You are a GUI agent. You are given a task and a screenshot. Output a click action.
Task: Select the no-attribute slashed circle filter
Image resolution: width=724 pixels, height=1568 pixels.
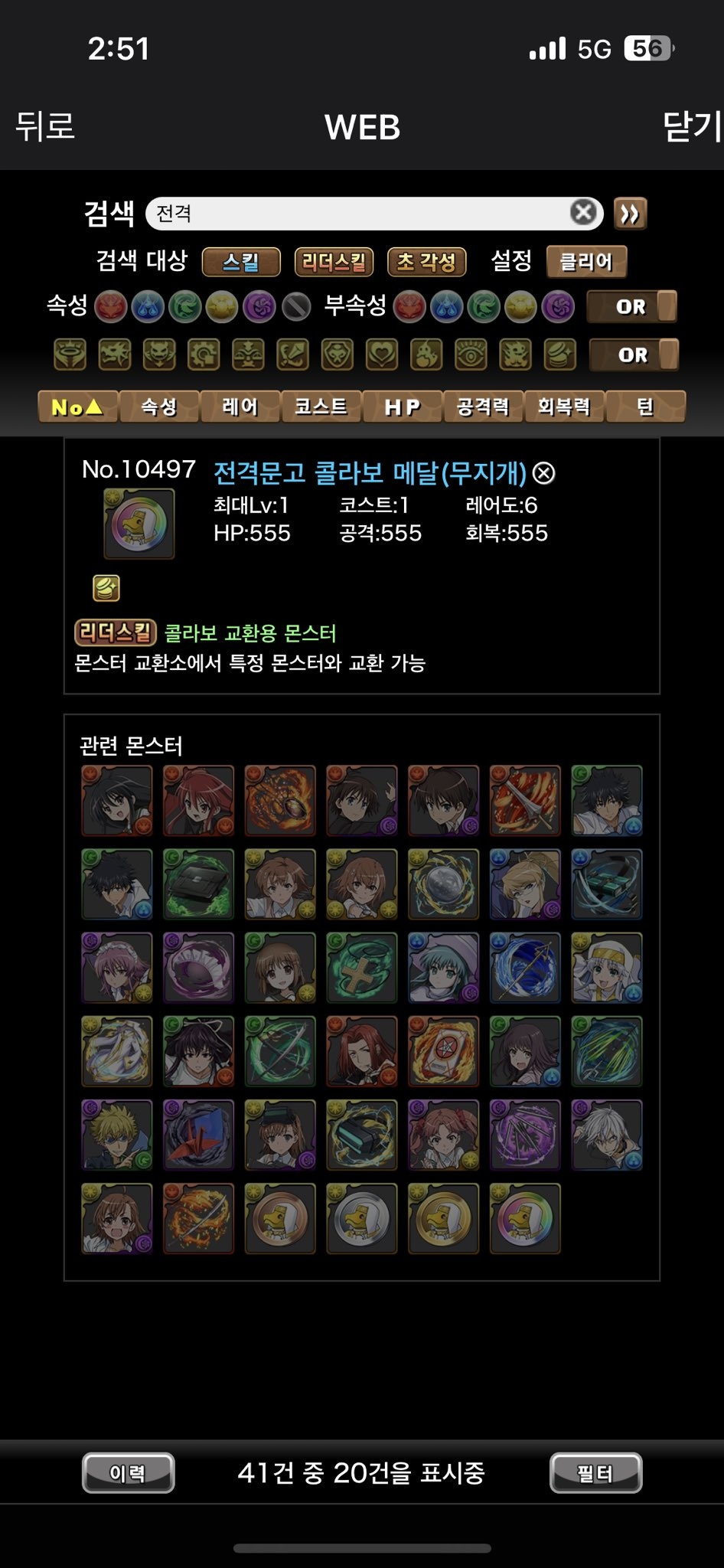click(296, 307)
